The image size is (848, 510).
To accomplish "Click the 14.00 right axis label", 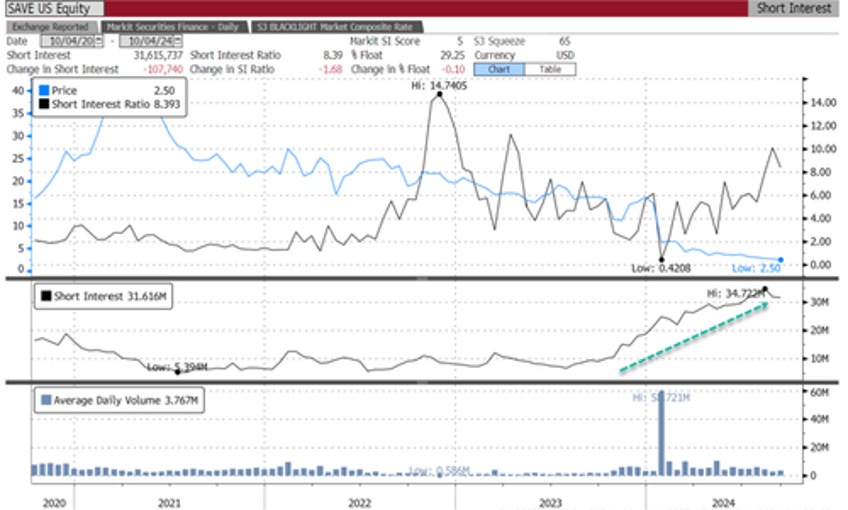I will (x=824, y=102).
